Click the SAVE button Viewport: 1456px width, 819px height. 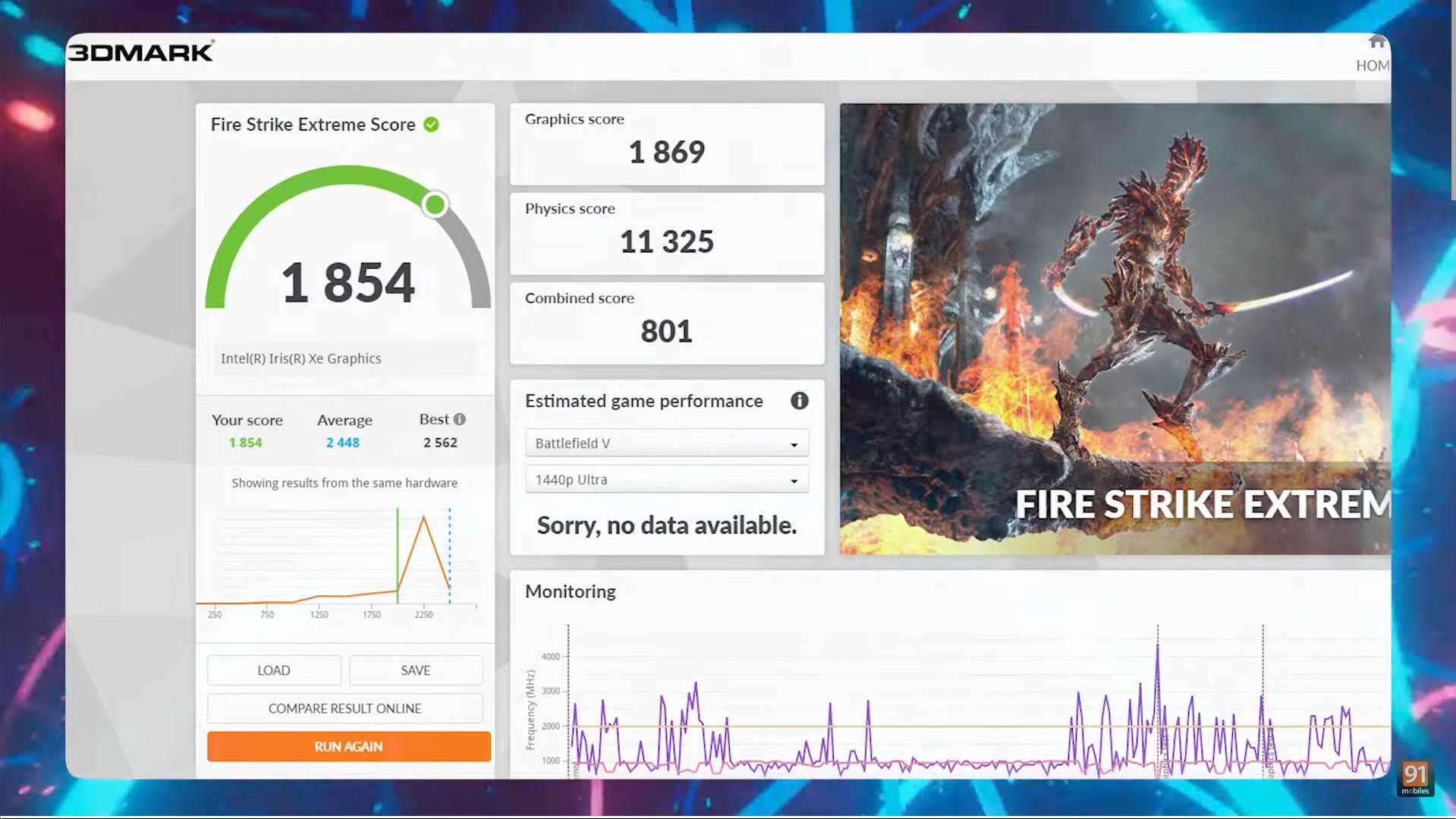point(416,670)
